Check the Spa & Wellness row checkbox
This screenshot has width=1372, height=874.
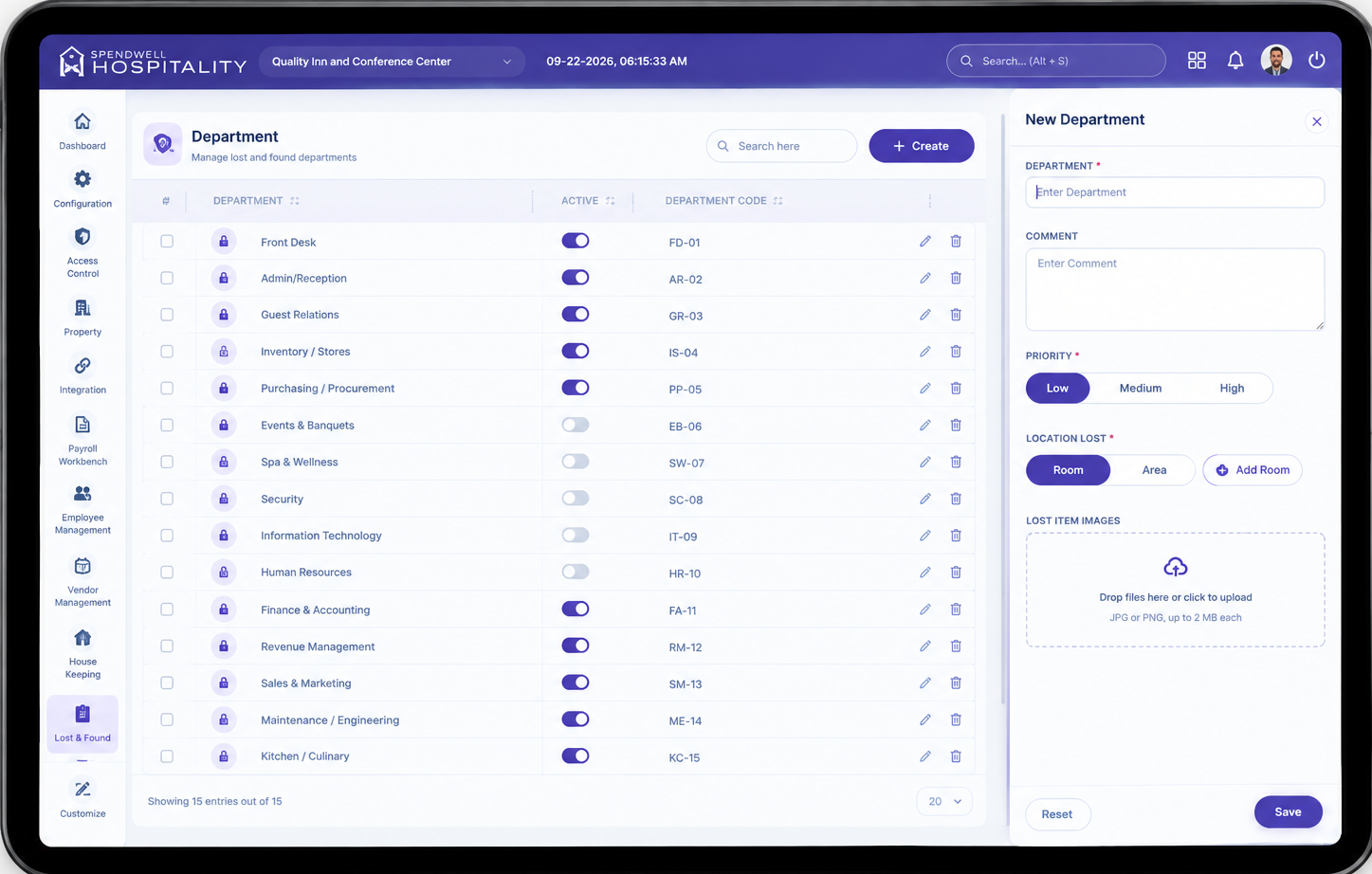[167, 462]
